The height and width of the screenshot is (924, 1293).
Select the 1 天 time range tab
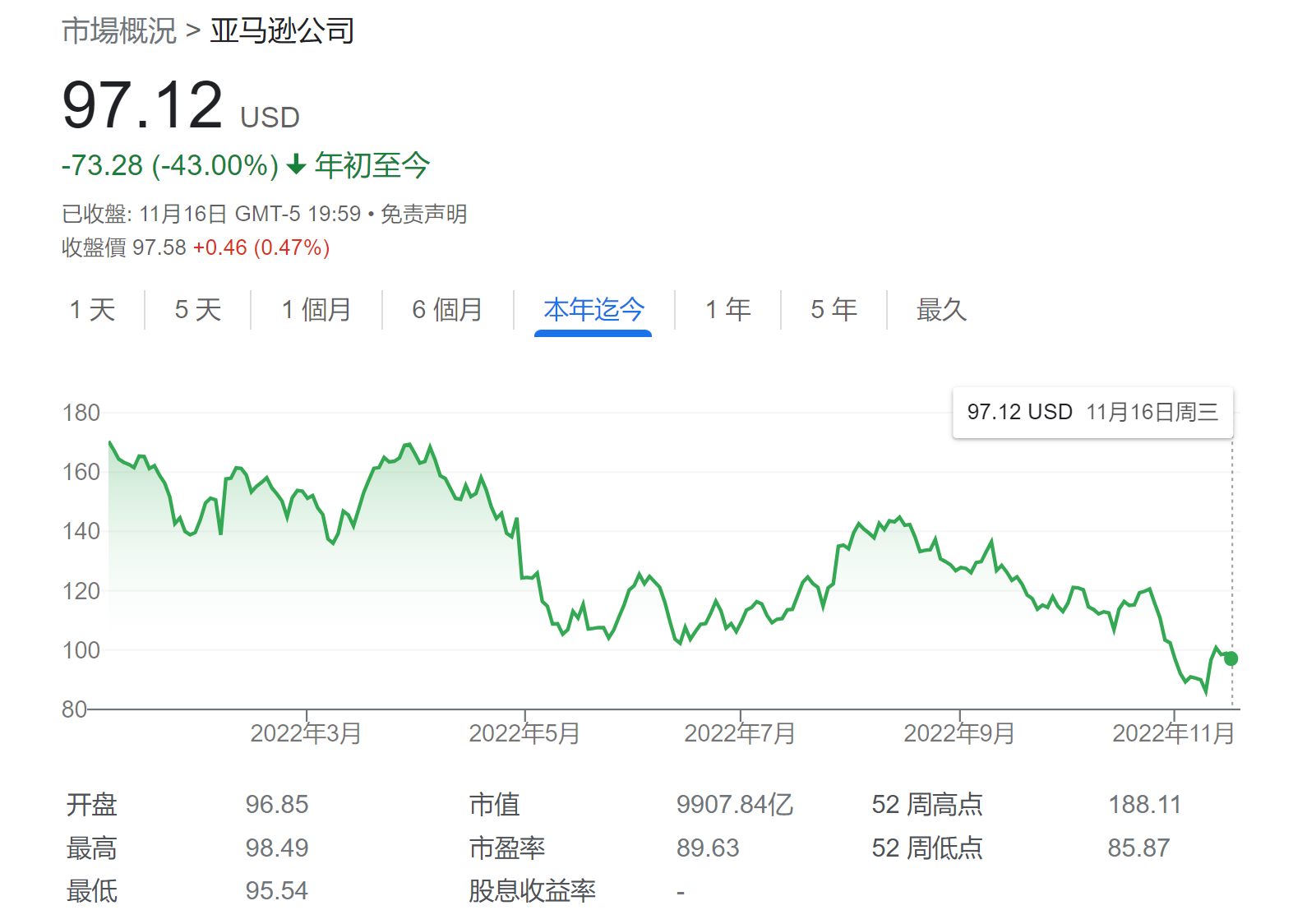[92, 310]
